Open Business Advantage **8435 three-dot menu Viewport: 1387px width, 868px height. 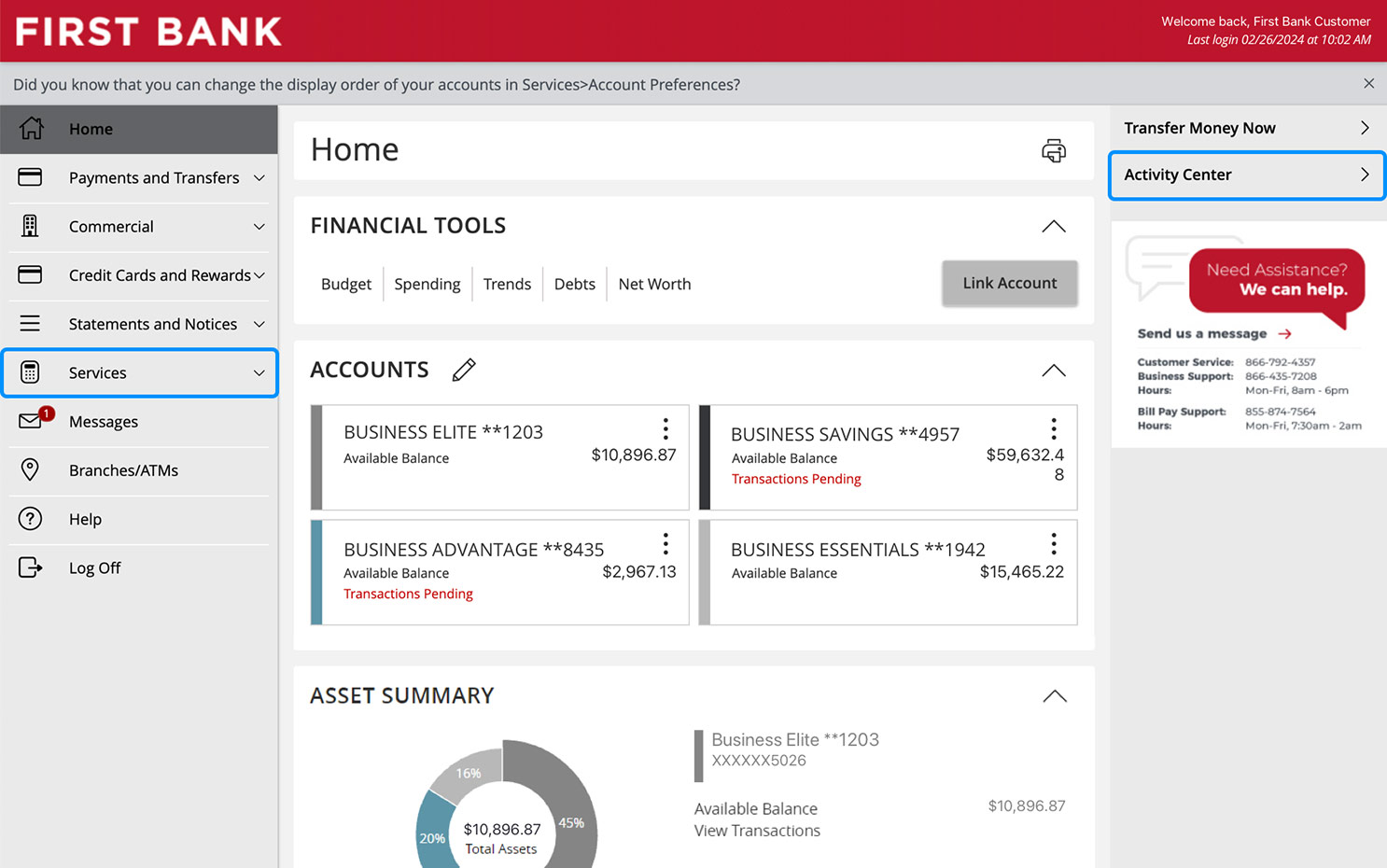coord(665,543)
